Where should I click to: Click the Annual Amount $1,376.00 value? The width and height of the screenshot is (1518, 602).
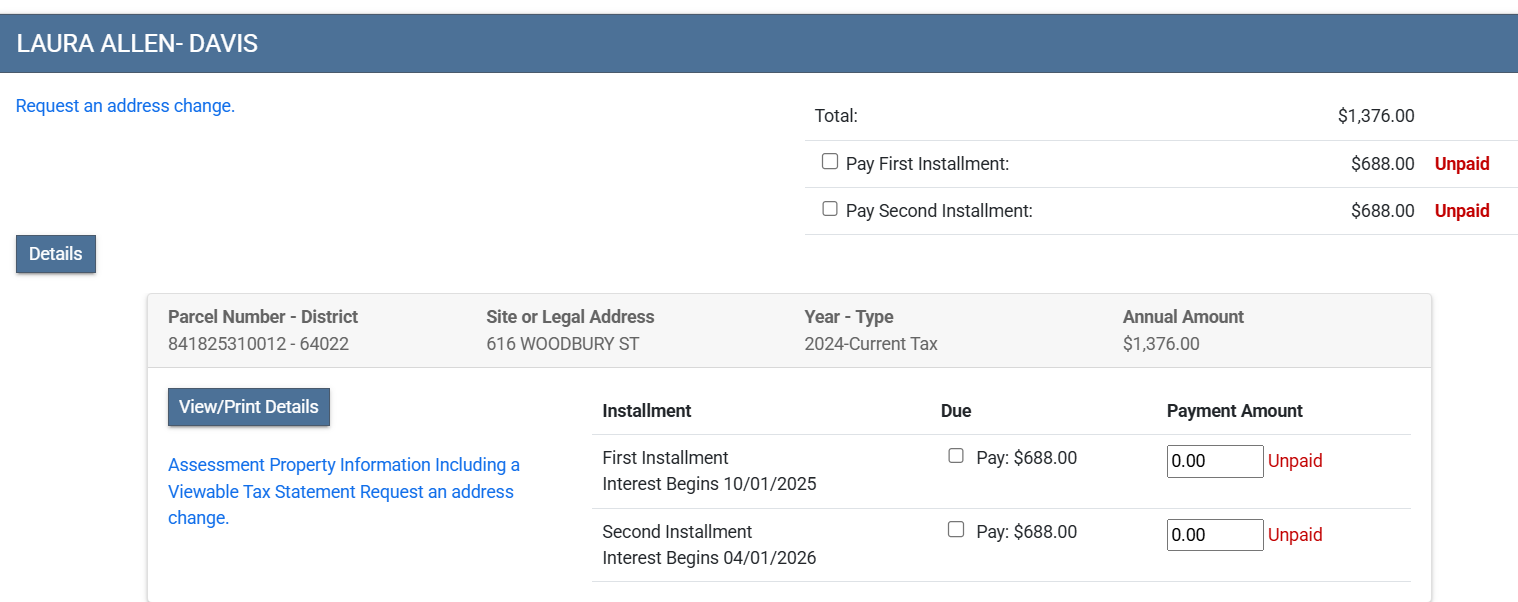tap(1160, 344)
